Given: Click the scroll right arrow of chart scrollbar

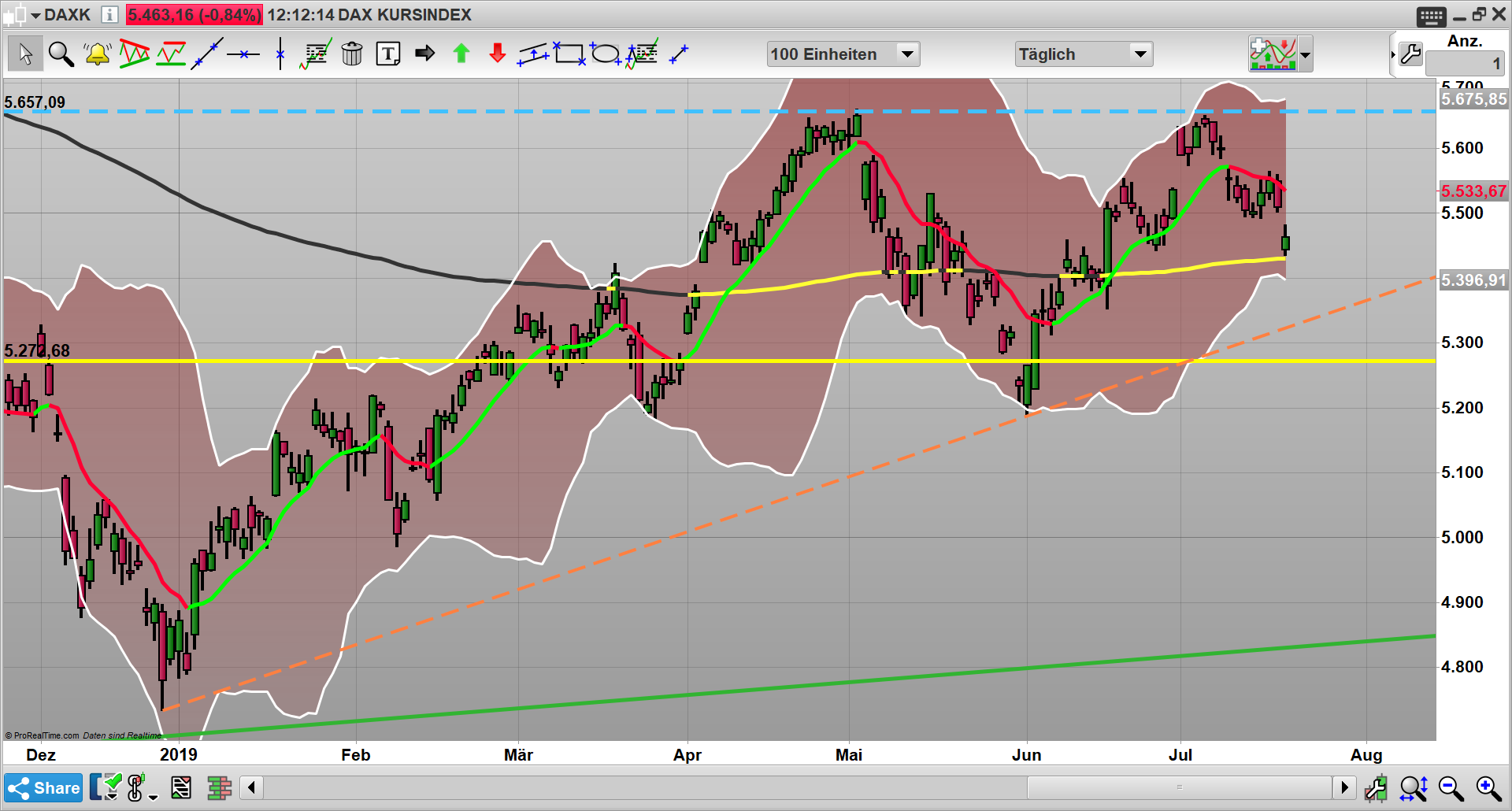Looking at the screenshot, I should click(x=1344, y=787).
